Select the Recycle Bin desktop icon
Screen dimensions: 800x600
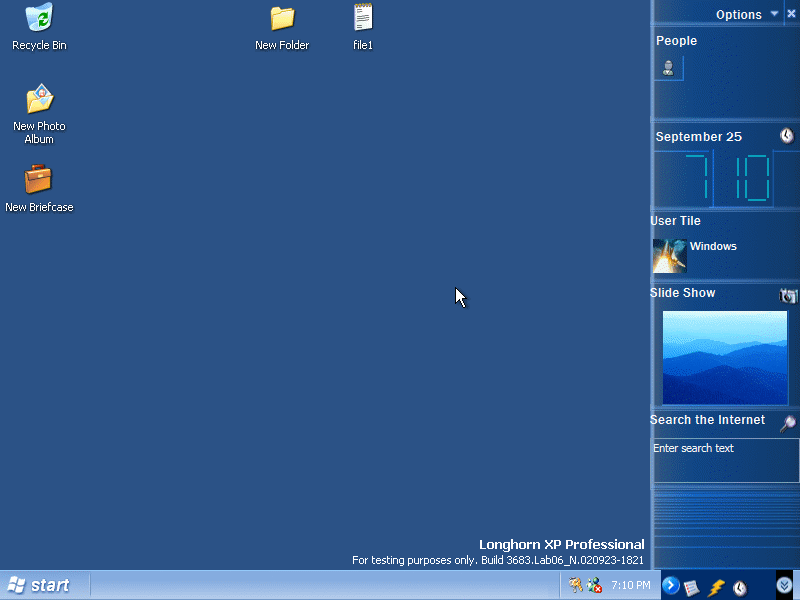point(39,27)
